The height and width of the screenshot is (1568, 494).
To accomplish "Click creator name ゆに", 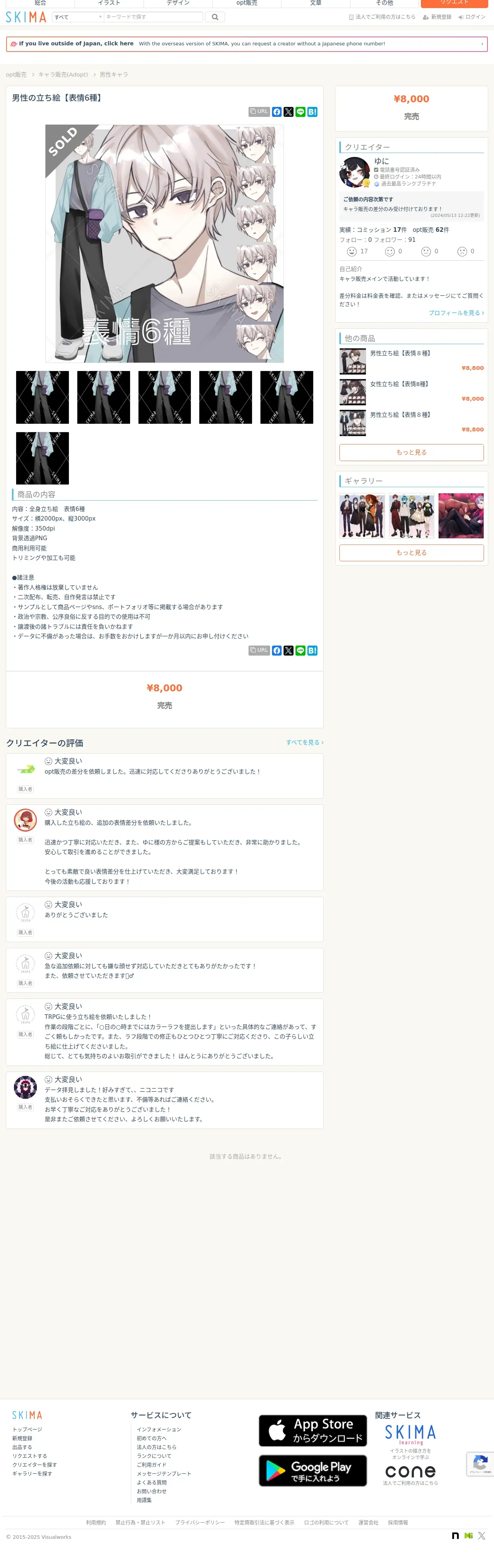I will (x=381, y=161).
